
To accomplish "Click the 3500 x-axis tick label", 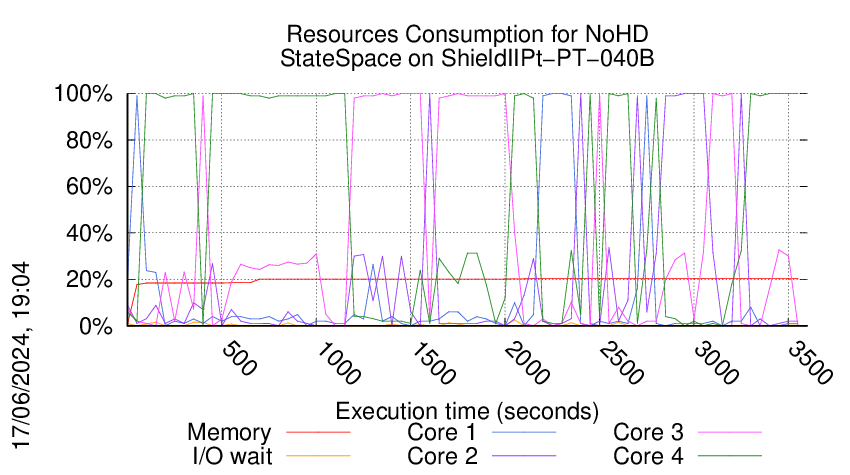I will point(810,363).
